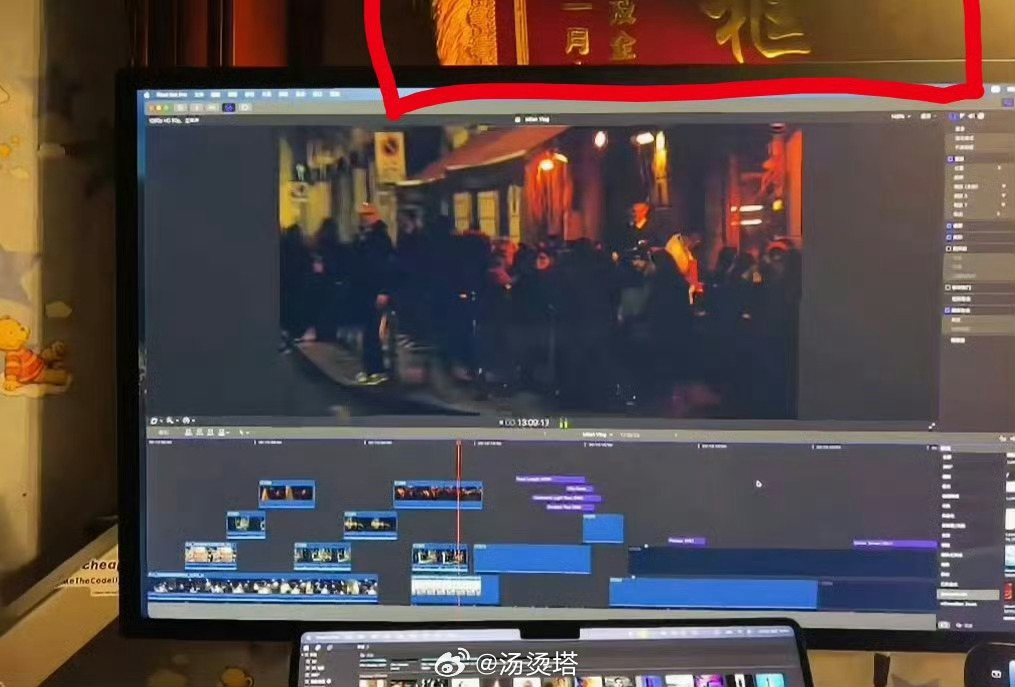Enable the unchecked Rolling Shutter checkbox
Image resolution: width=1015 pixels, height=687 pixels.
pos(948,287)
